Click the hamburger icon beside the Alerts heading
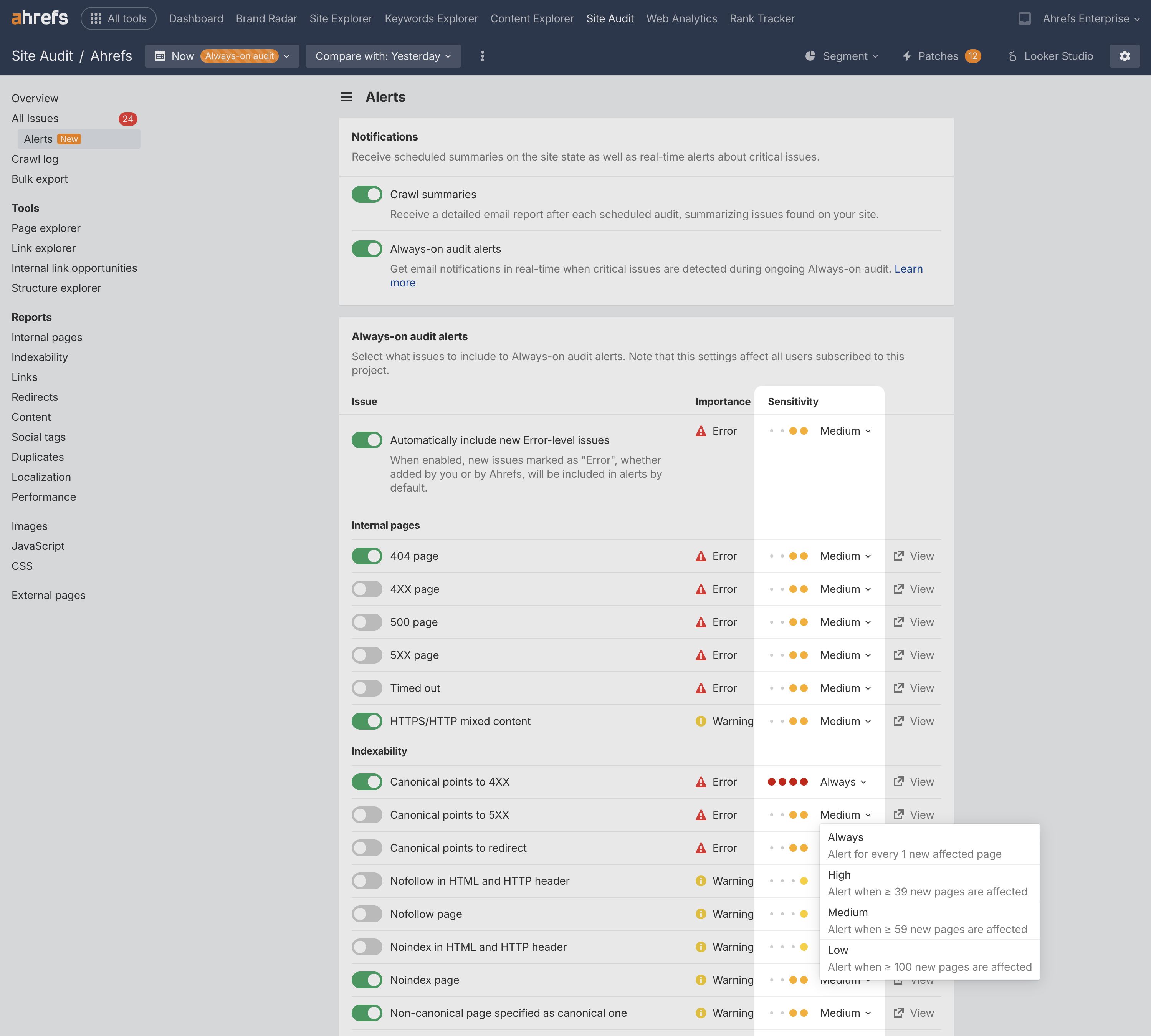 (346, 97)
